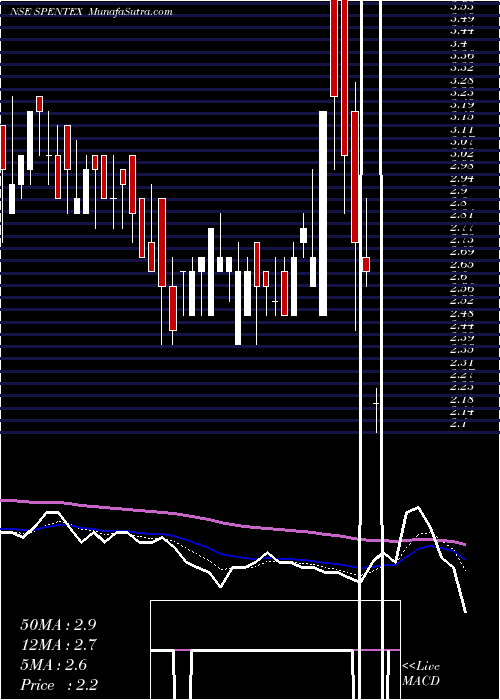Screen dimensions: 500x700
Task: Click the <<Live MACD label
Action: [421, 674]
